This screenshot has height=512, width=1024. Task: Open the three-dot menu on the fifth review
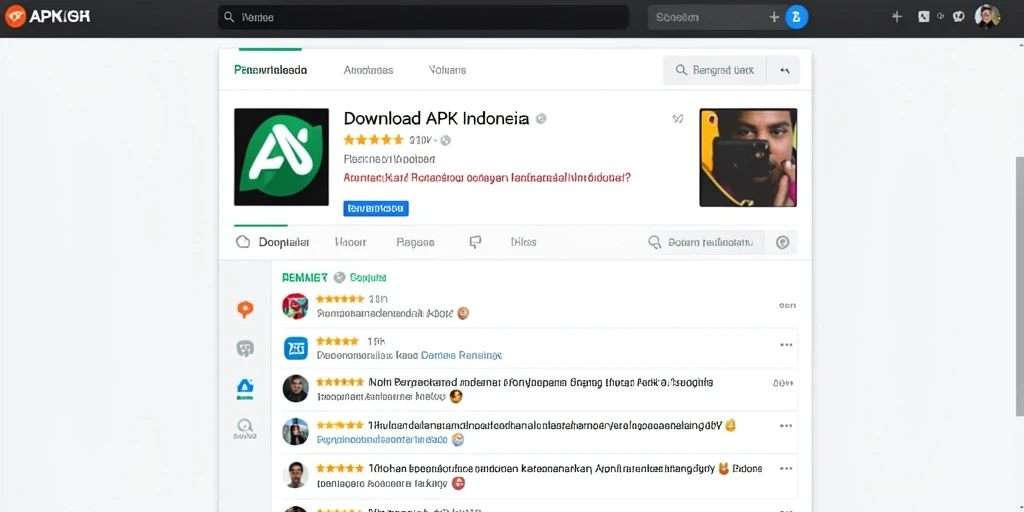(786, 468)
